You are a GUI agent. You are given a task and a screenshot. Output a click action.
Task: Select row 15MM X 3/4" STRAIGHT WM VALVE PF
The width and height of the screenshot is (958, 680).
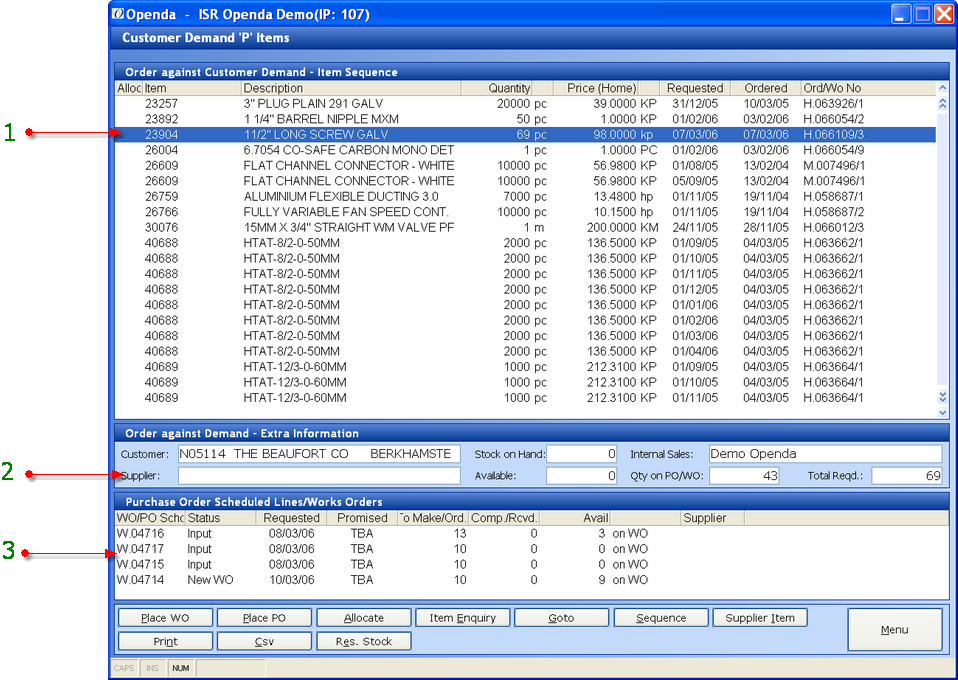[525, 227]
